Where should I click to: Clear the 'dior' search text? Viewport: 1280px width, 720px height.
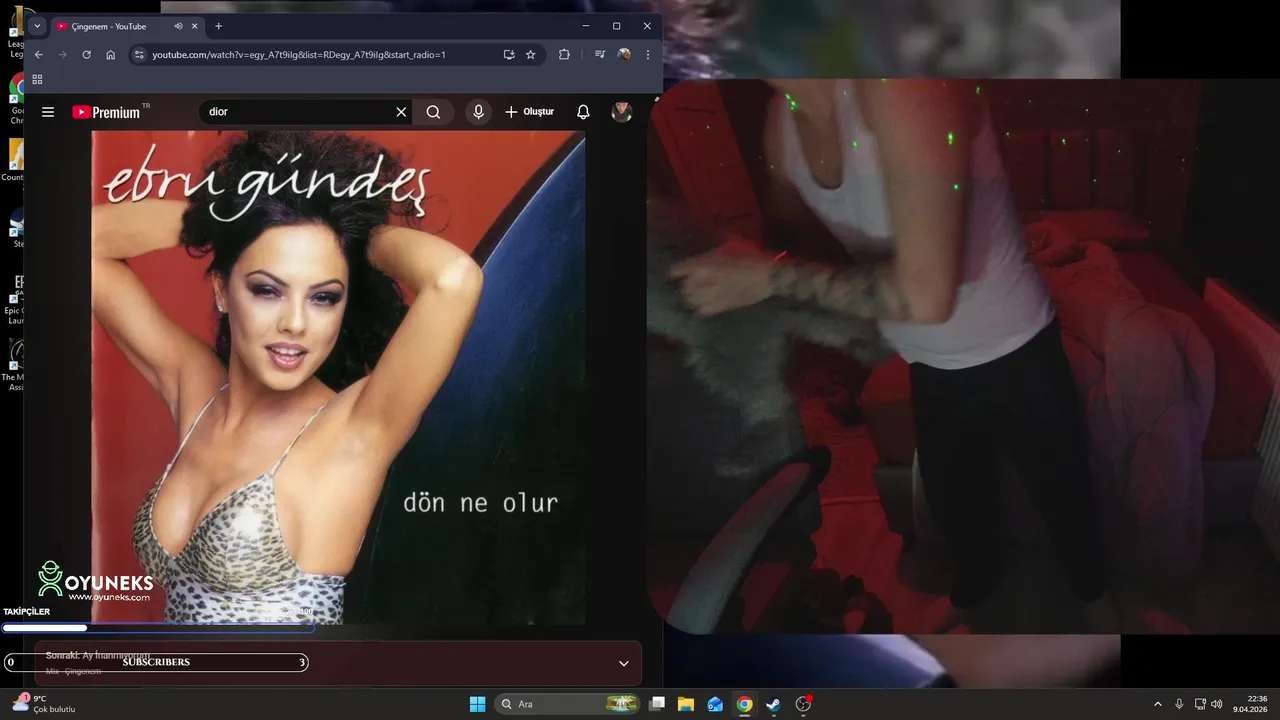coord(401,112)
